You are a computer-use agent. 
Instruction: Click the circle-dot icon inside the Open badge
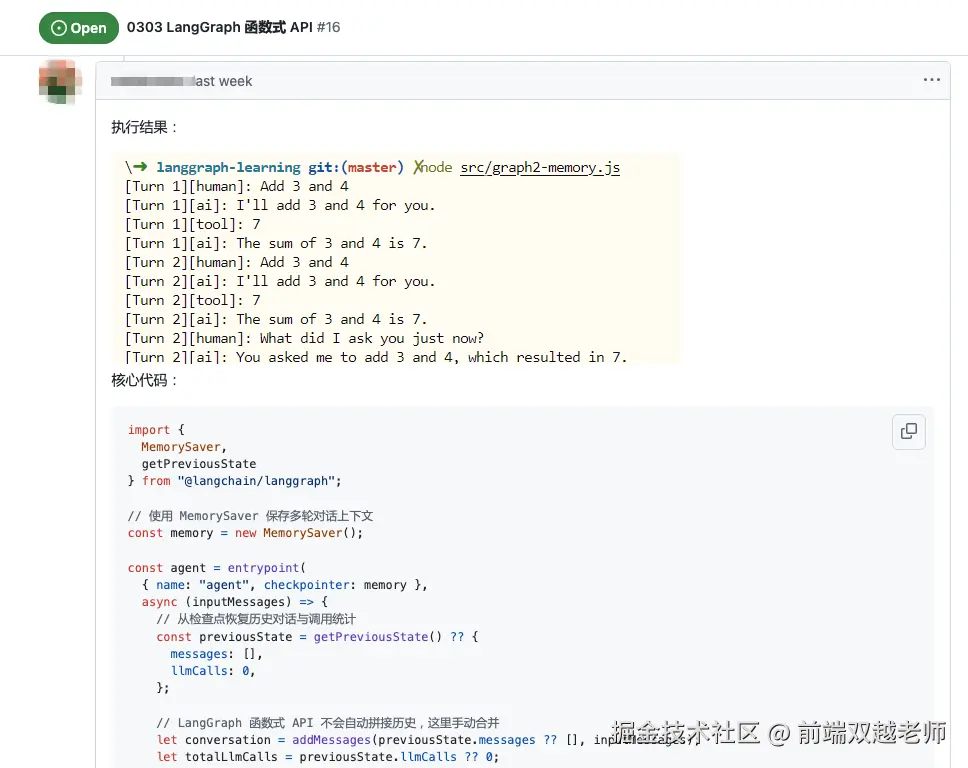59,28
